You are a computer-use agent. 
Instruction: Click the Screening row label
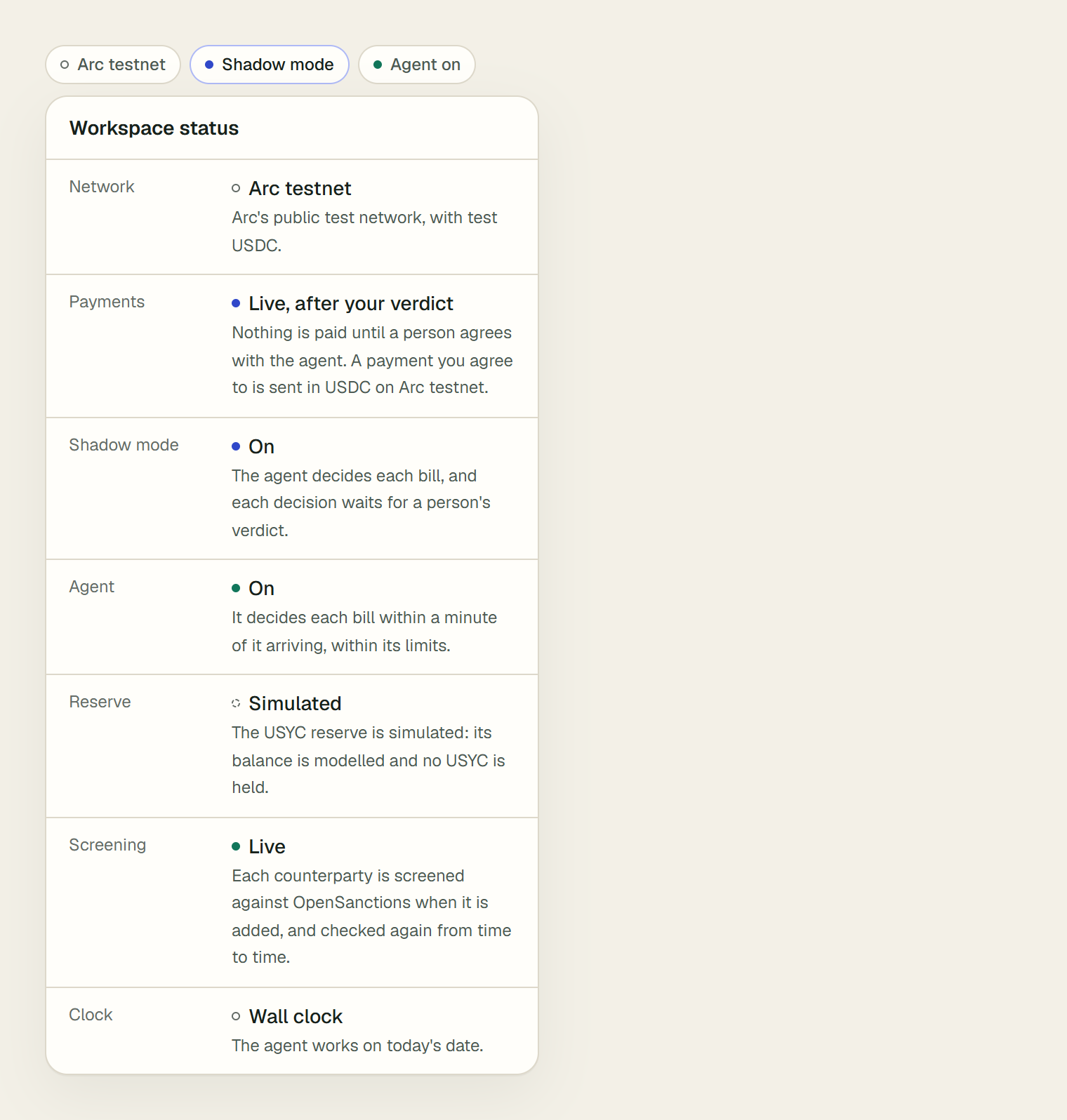pyautogui.click(x=107, y=845)
